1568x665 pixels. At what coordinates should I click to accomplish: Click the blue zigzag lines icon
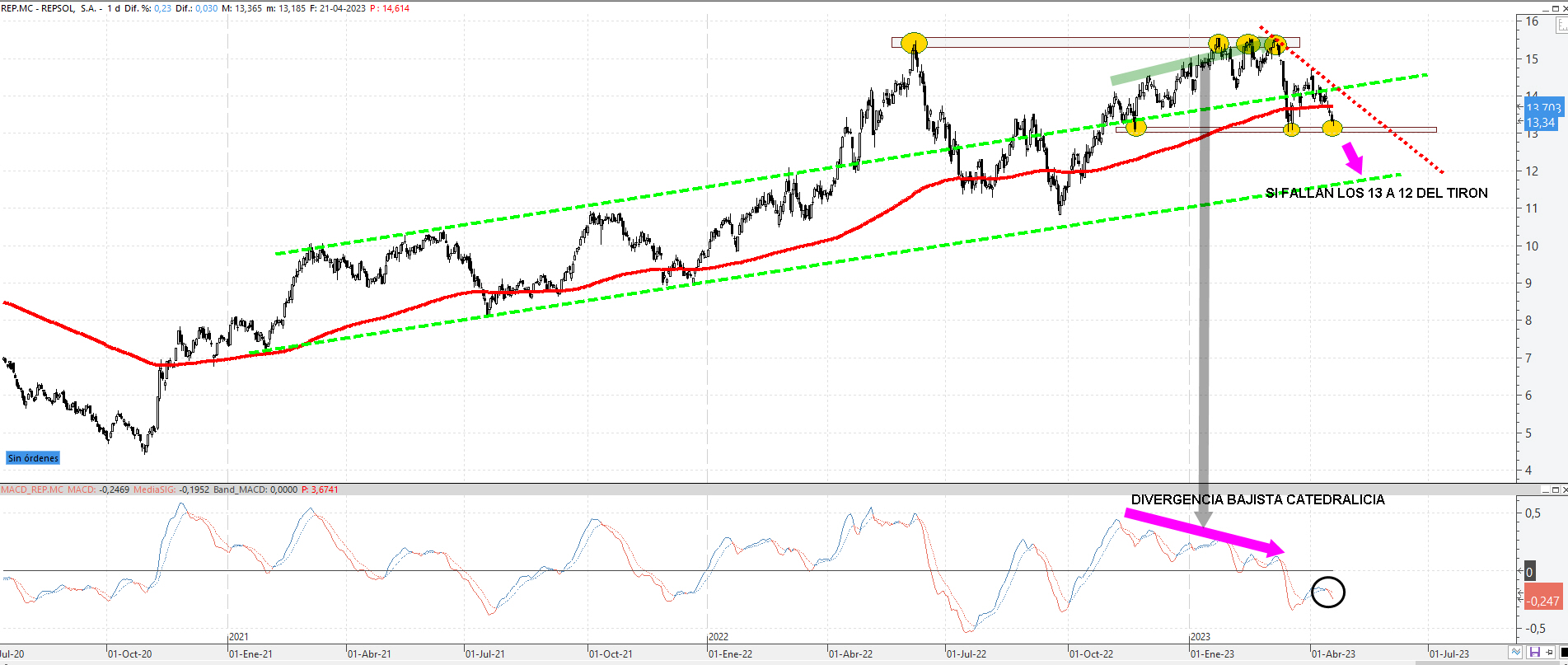point(1515,653)
